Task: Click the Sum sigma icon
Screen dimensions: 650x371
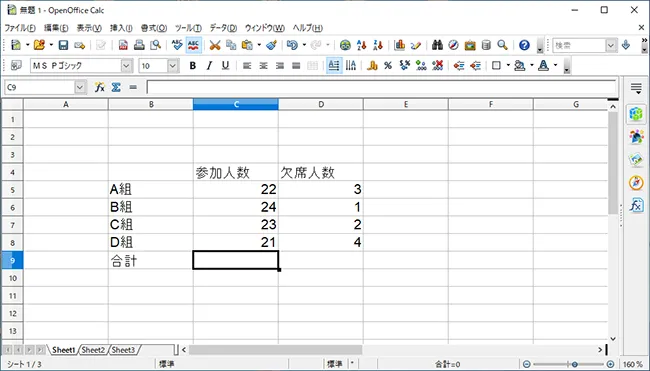Action: pos(116,87)
